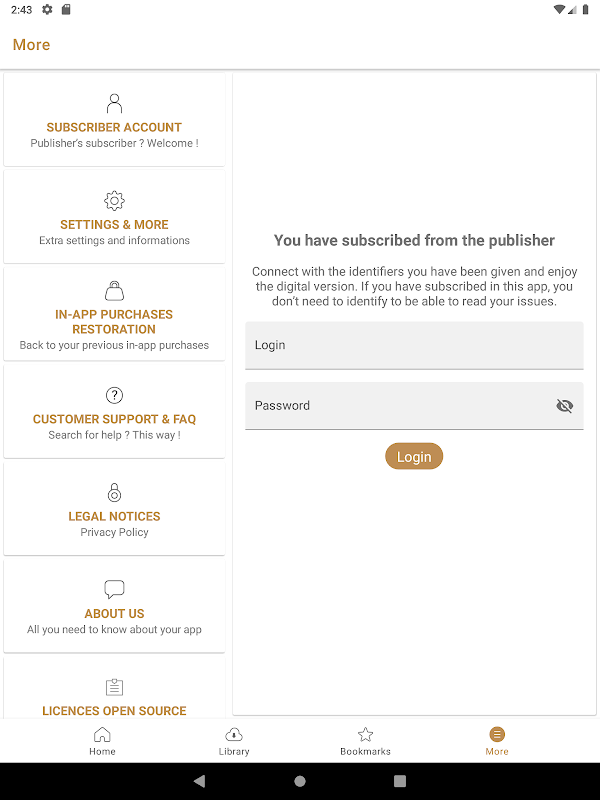Tap the Licences Open Source clipboard icon
This screenshot has width=600, height=800.
coord(114,687)
